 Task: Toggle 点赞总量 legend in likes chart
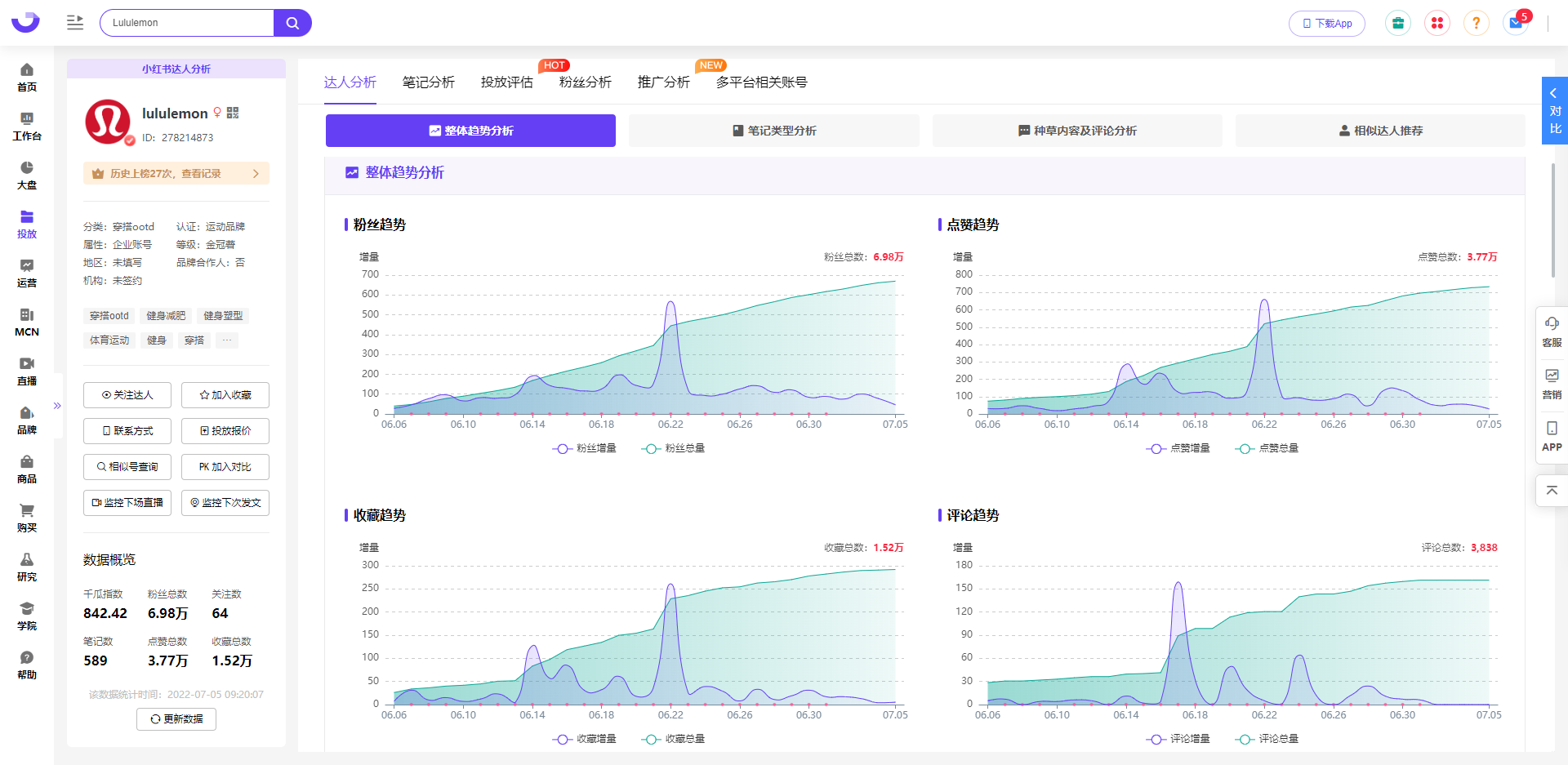[1267, 448]
